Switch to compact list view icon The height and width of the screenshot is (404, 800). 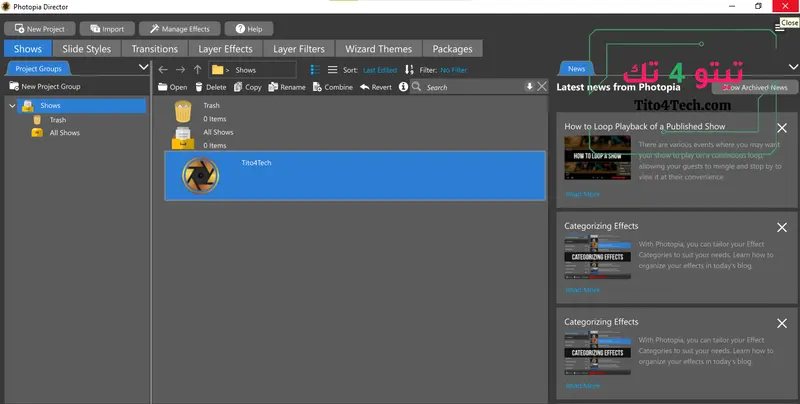click(333, 69)
